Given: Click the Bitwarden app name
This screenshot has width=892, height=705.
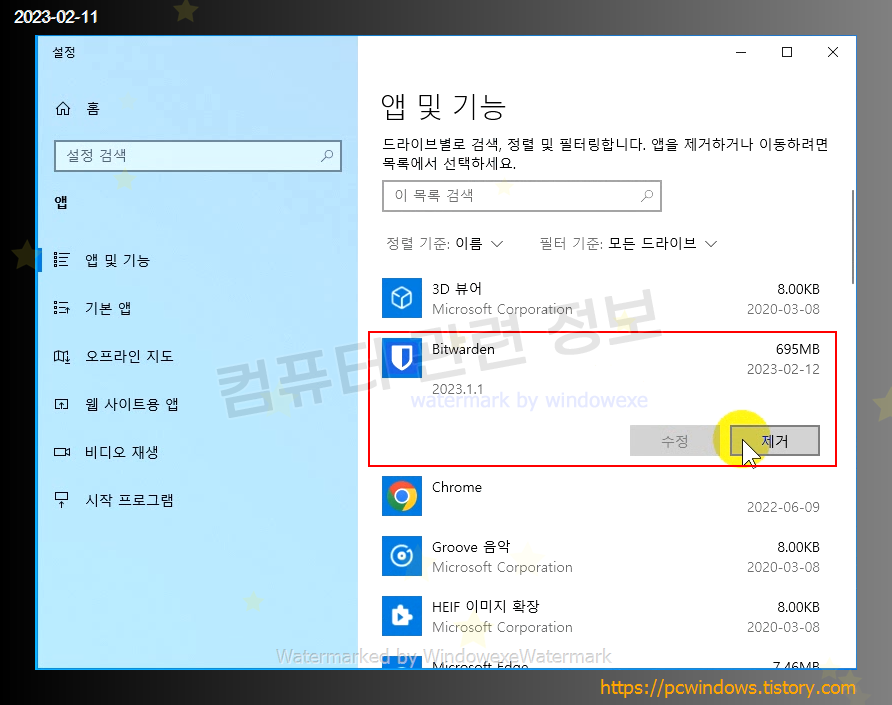Looking at the screenshot, I should (x=463, y=349).
